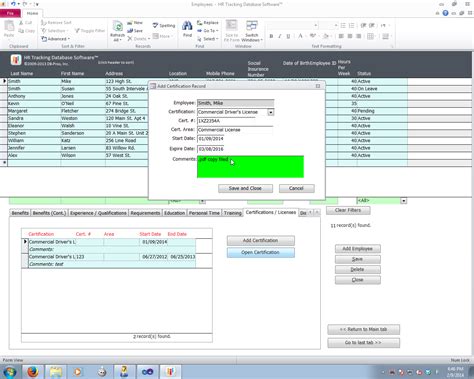Click the Find binoculars icon
474x379 pixels.
click(x=187, y=26)
